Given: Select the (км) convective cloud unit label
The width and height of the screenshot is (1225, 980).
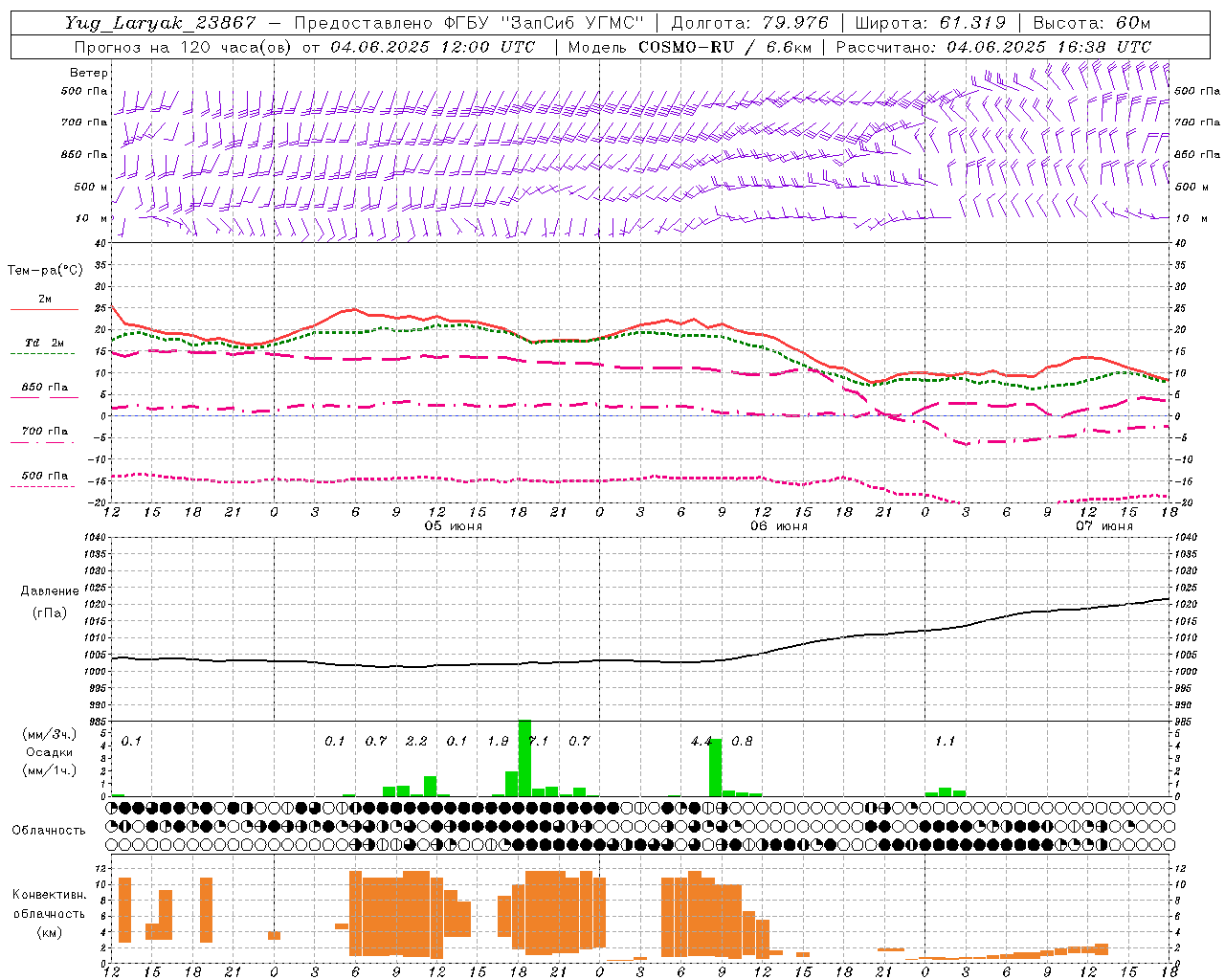Looking at the screenshot, I should 49,932.
